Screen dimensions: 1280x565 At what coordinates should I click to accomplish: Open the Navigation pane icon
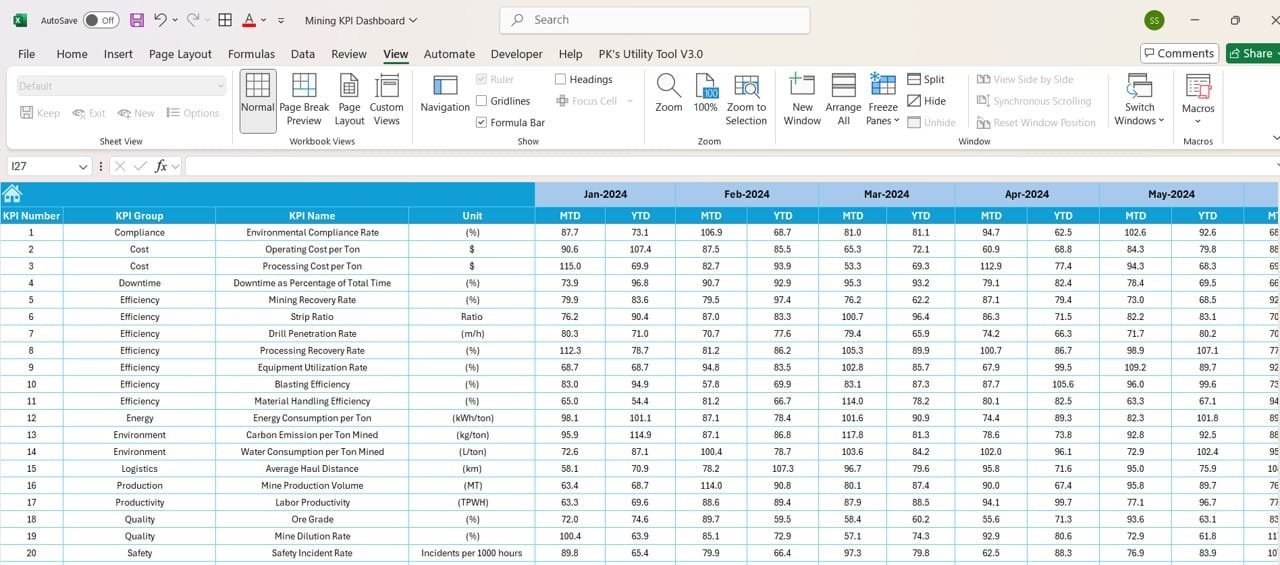pyautogui.click(x=445, y=88)
